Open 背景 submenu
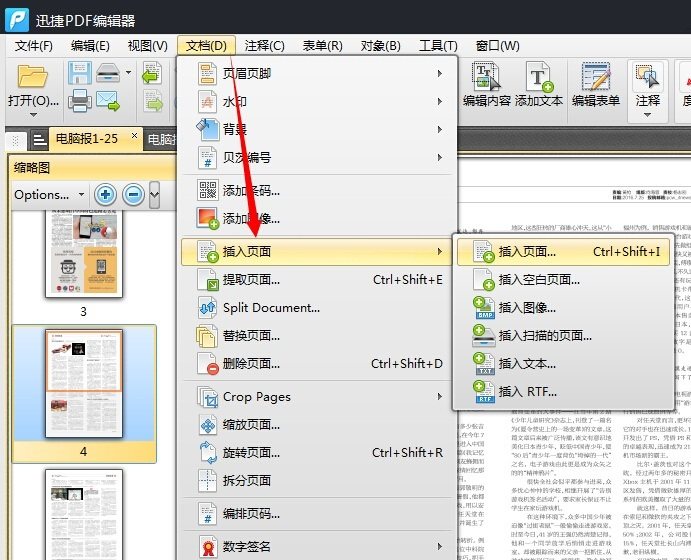 (x=317, y=129)
